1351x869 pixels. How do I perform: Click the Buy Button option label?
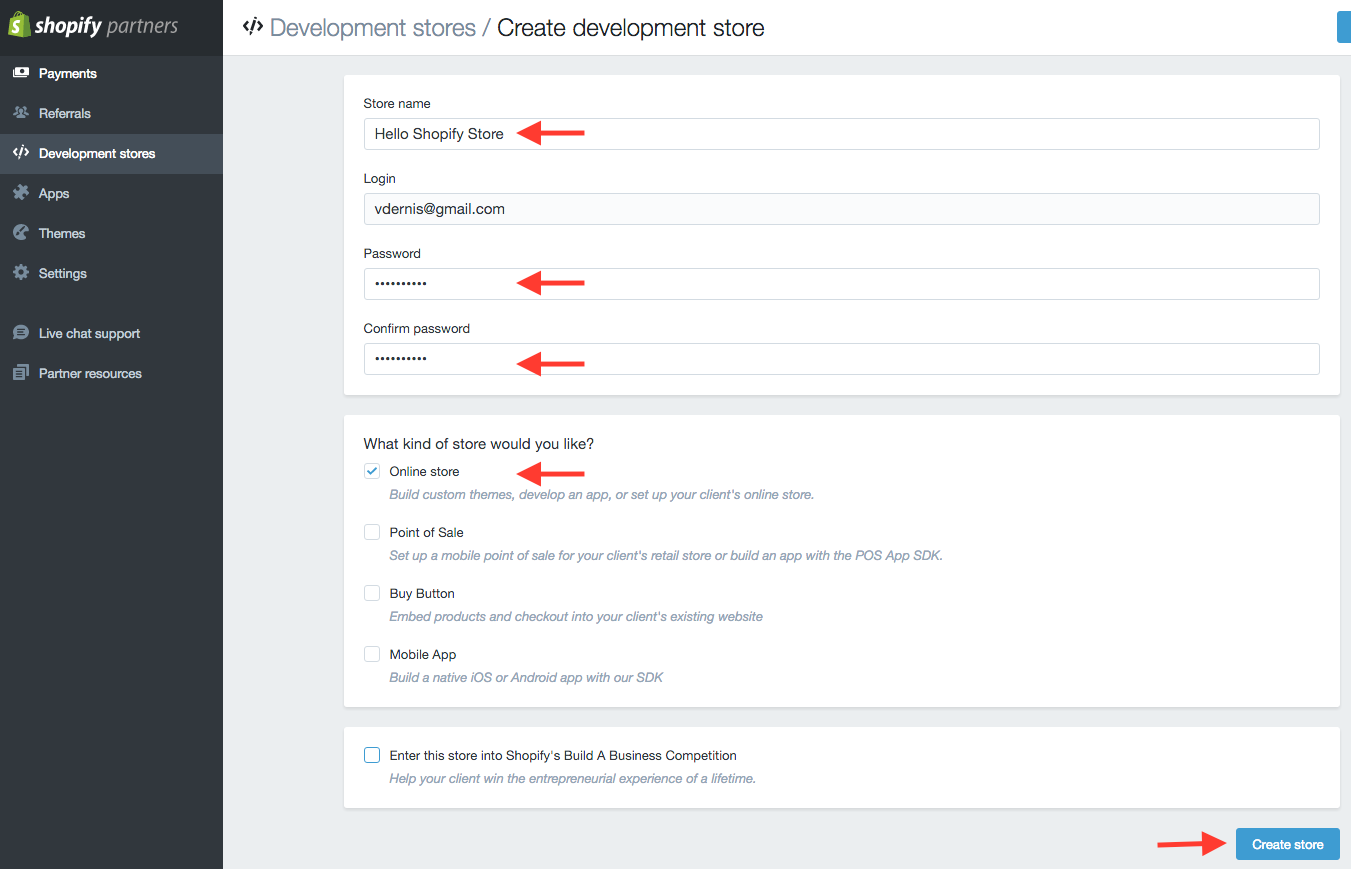[x=422, y=593]
